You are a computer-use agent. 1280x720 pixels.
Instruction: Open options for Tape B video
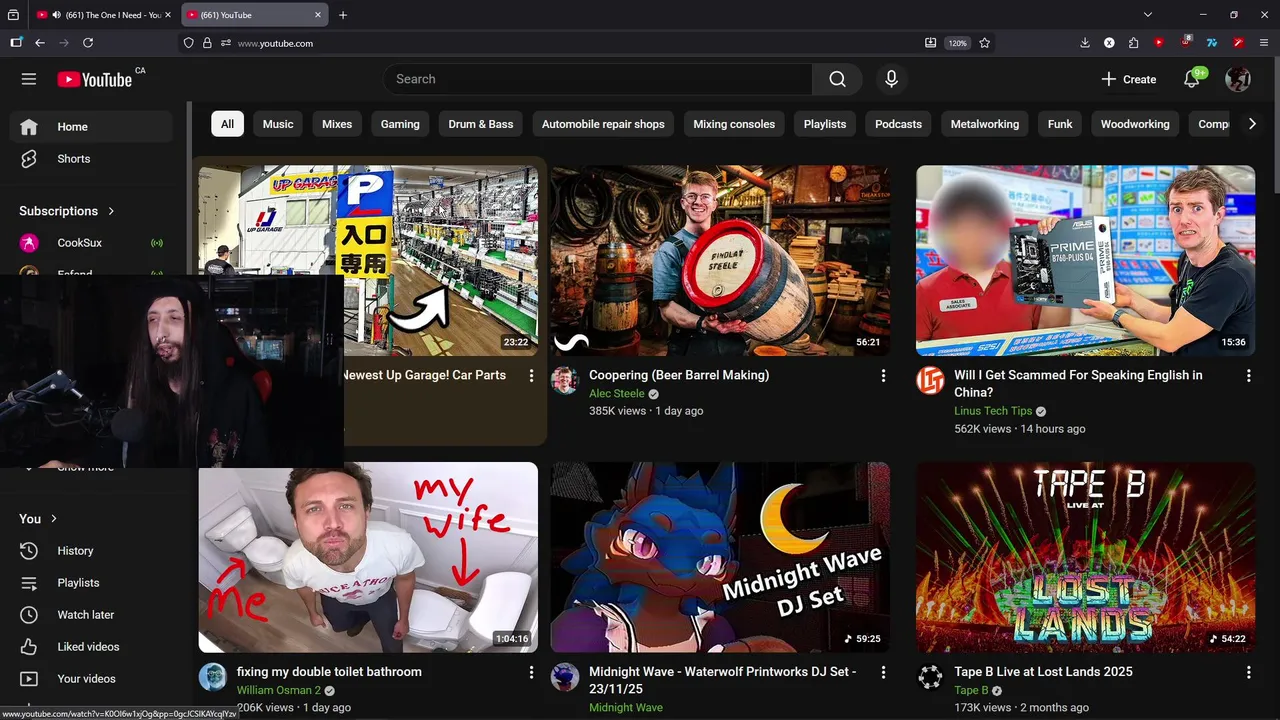tap(1248, 673)
